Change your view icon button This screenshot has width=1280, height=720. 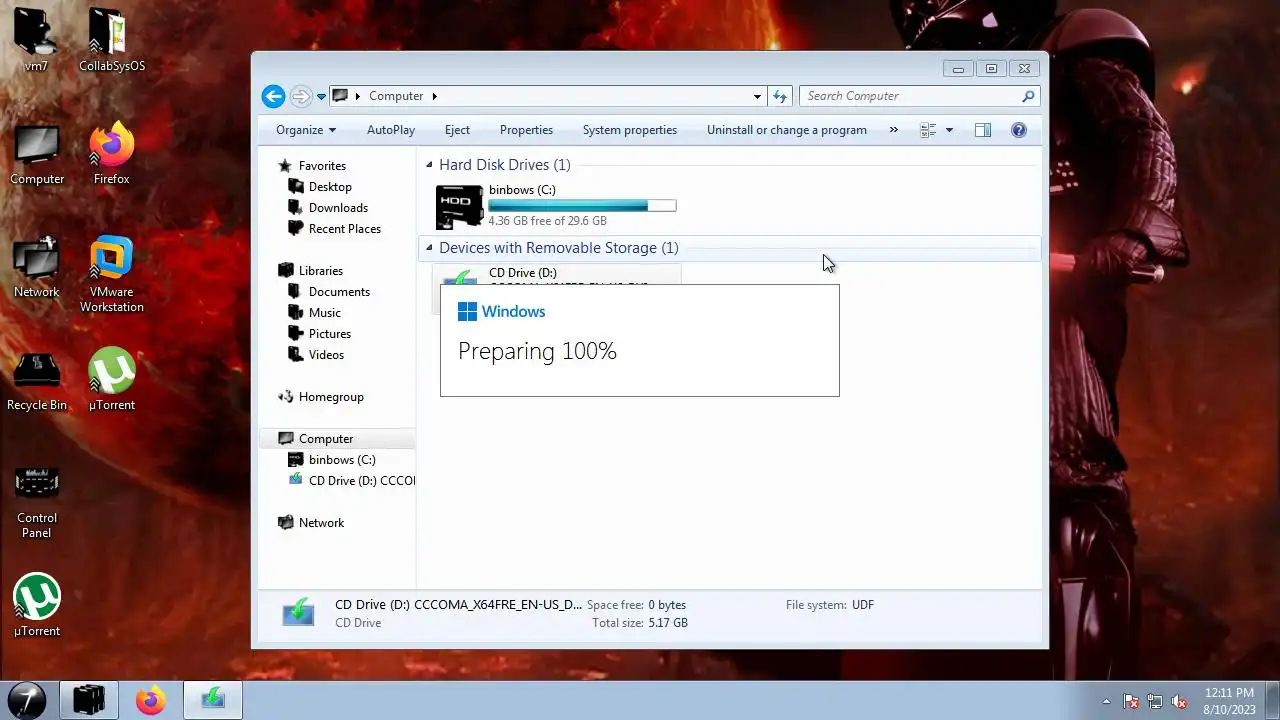(x=928, y=130)
